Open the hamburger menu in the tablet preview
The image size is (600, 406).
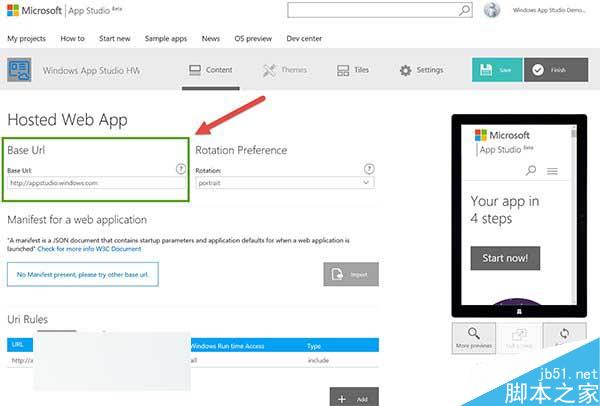(x=552, y=171)
